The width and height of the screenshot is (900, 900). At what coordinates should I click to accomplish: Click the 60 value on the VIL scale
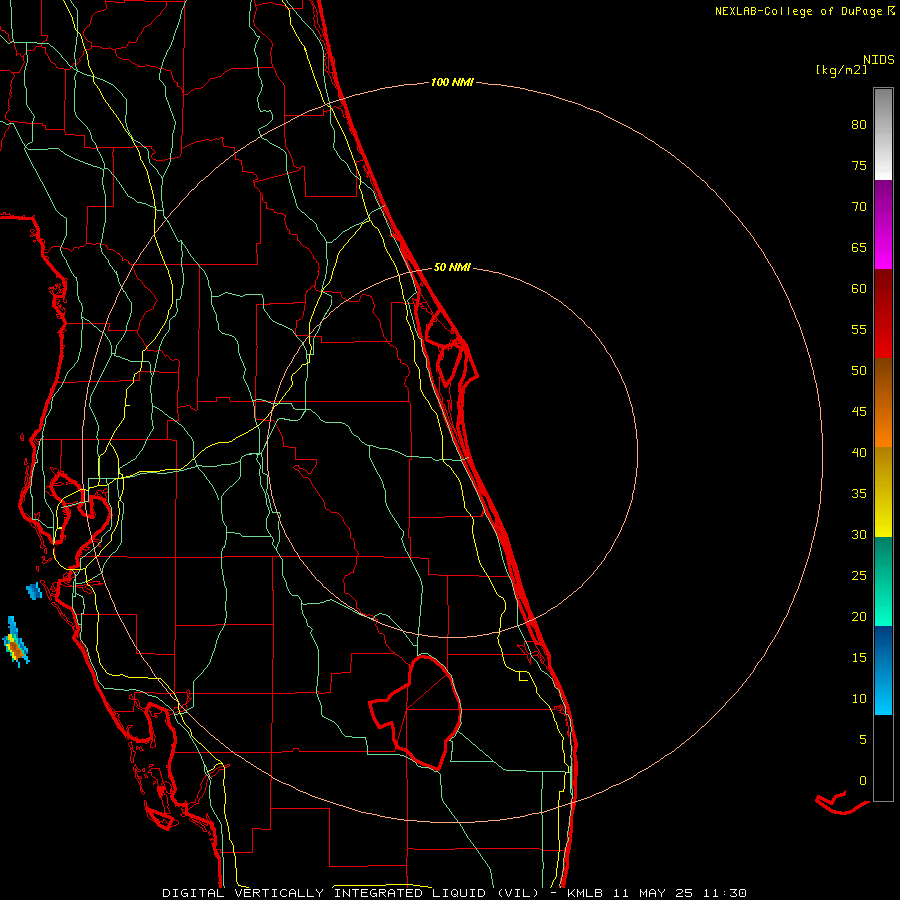point(859,289)
